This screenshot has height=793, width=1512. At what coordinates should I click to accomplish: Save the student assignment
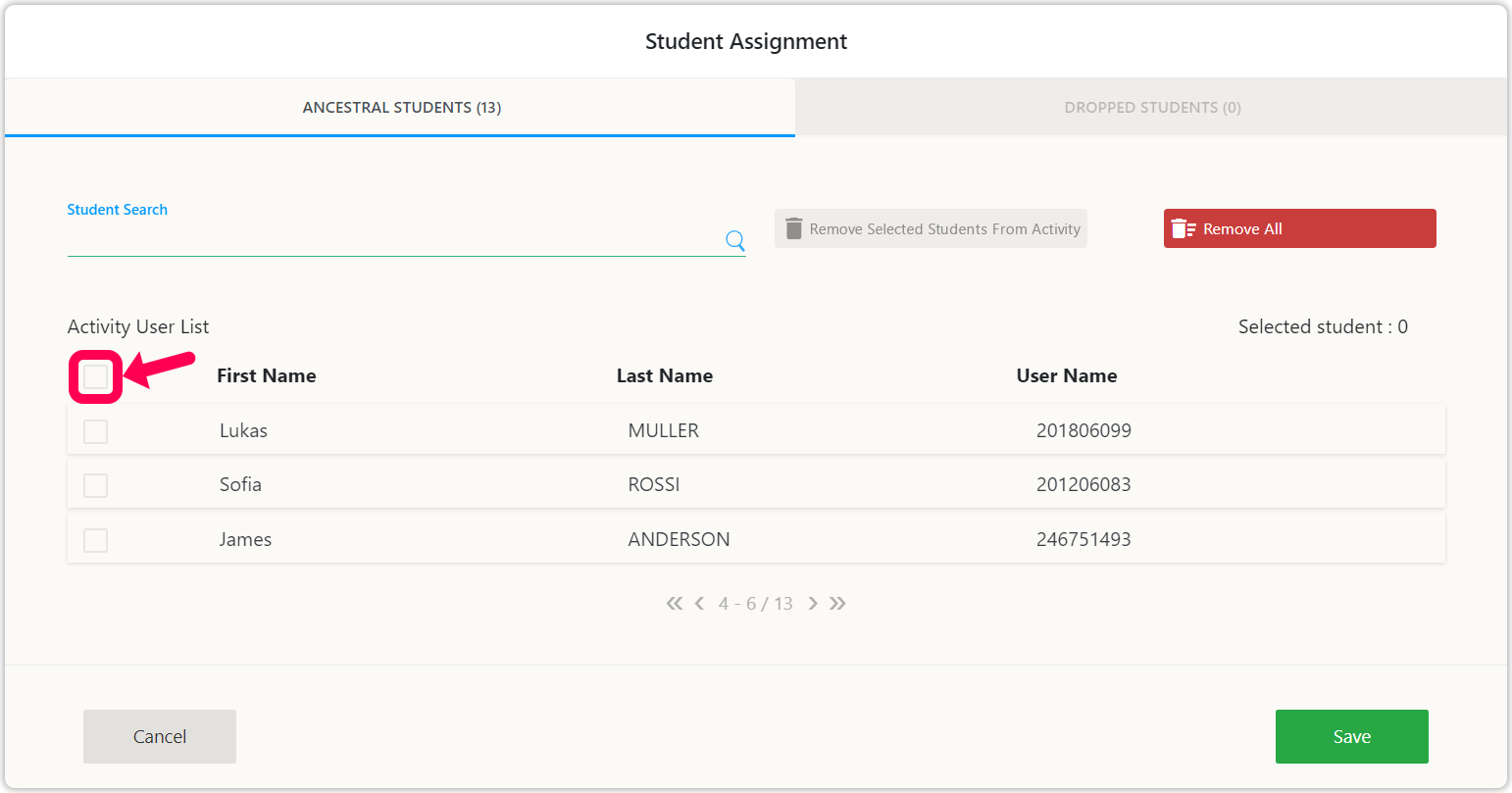coord(1351,736)
